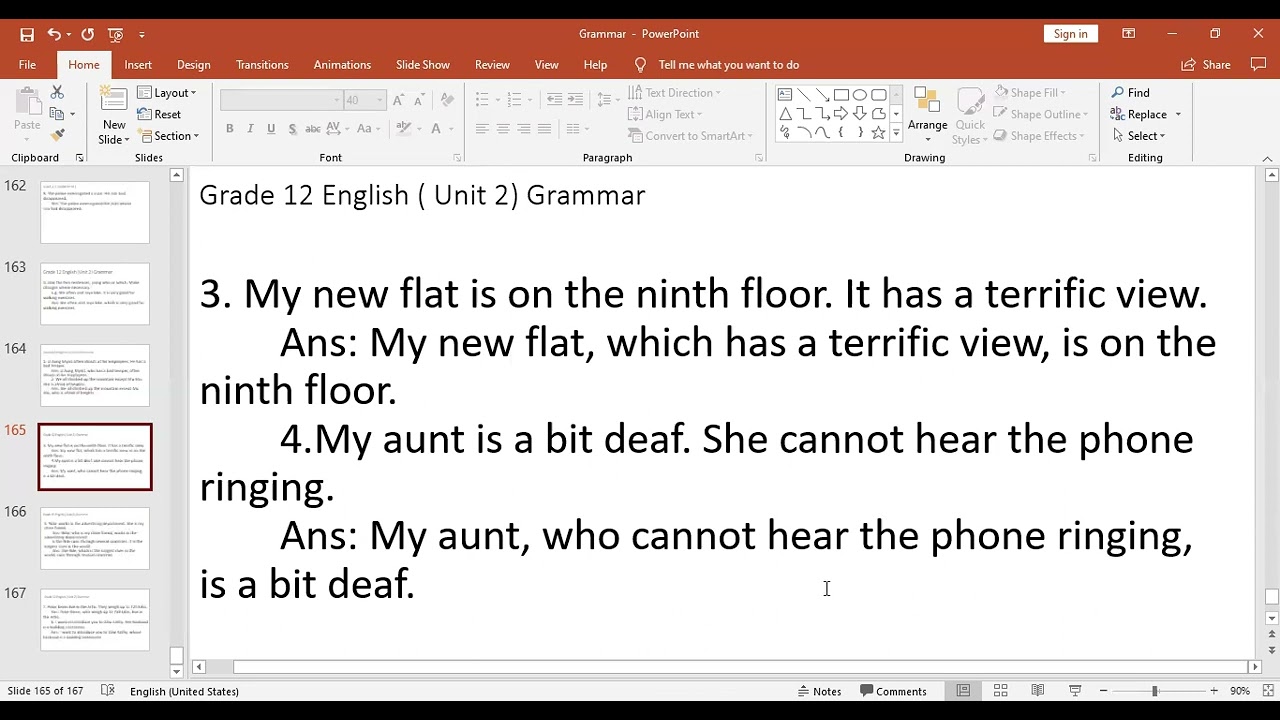
Task: Select the Isosceles Triangle shape
Action: coord(786,114)
